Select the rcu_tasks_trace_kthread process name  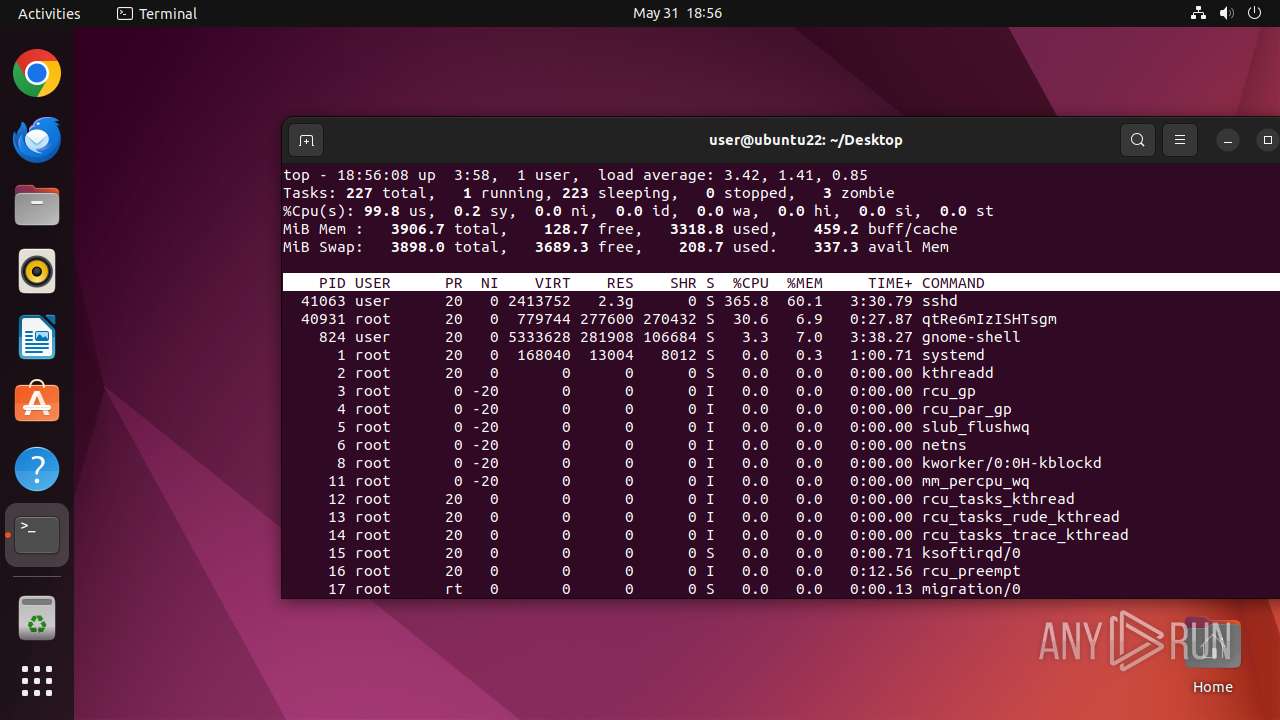(x=1025, y=535)
